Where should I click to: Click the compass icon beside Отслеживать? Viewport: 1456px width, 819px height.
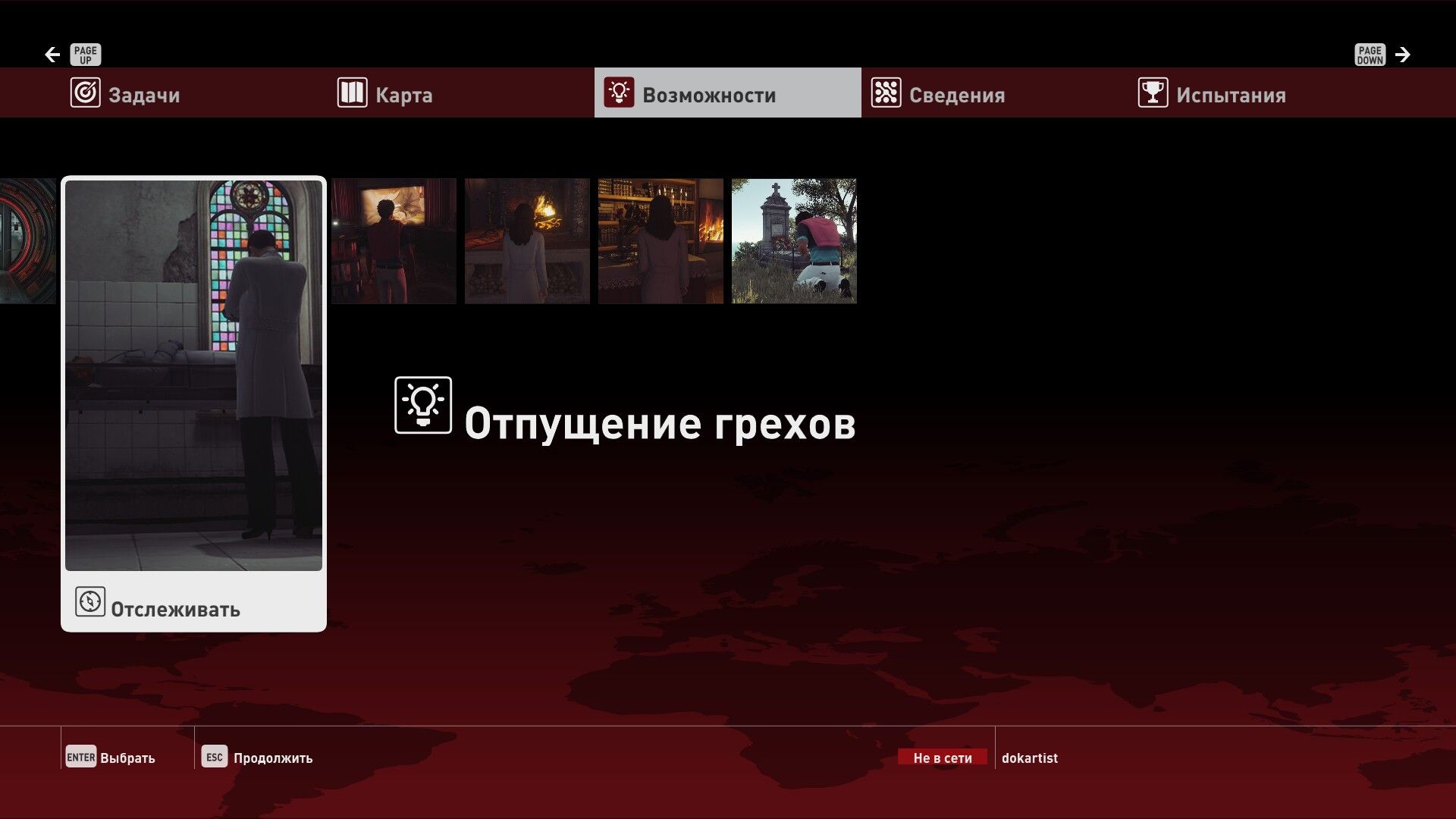pyautogui.click(x=90, y=602)
